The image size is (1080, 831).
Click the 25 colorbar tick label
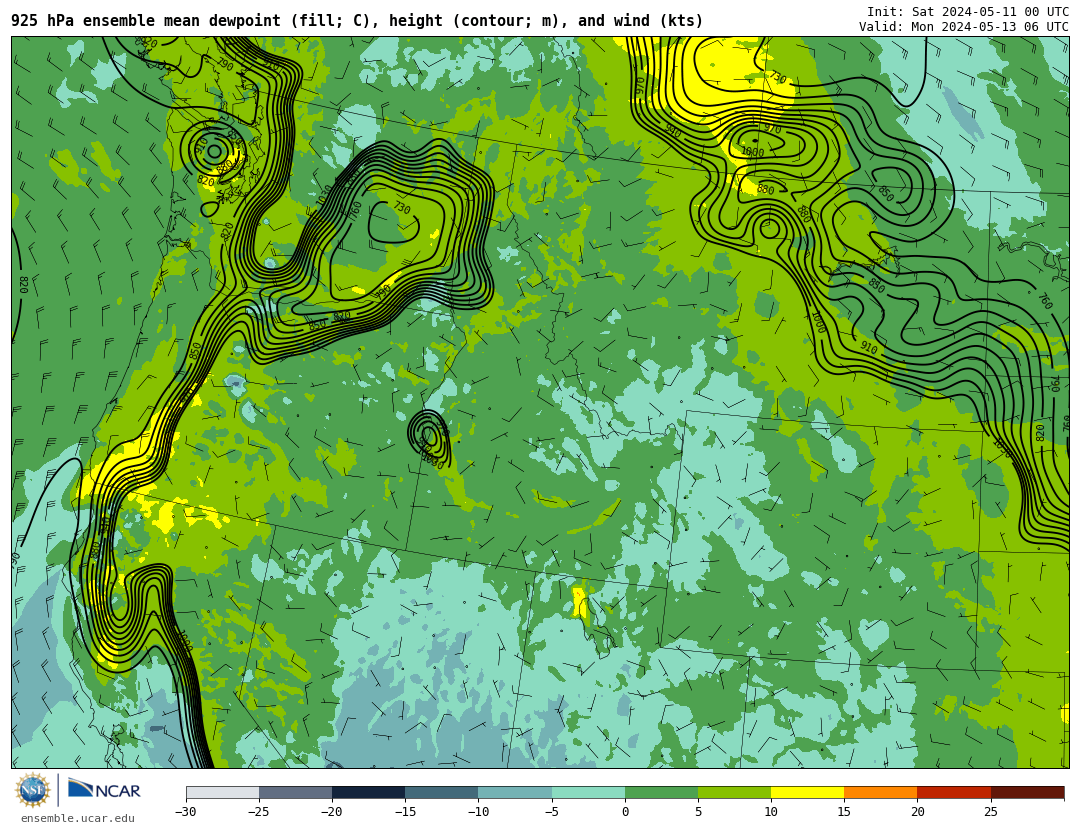(x=991, y=812)
